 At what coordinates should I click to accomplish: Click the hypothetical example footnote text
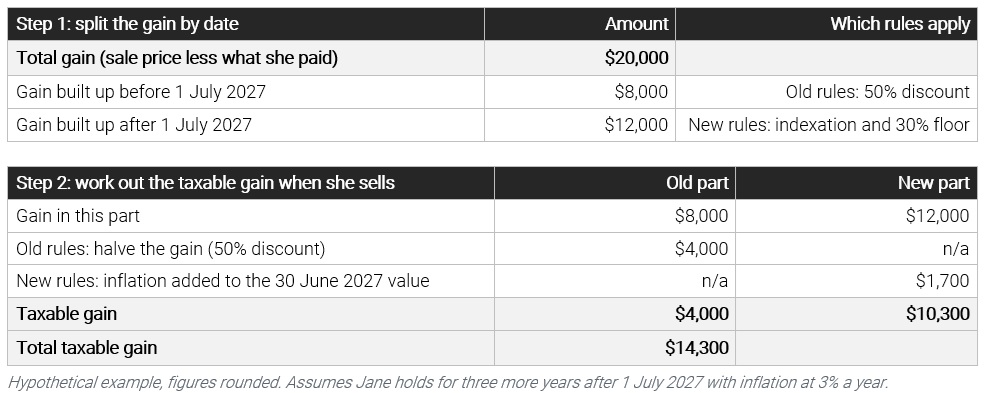[447, 382]
